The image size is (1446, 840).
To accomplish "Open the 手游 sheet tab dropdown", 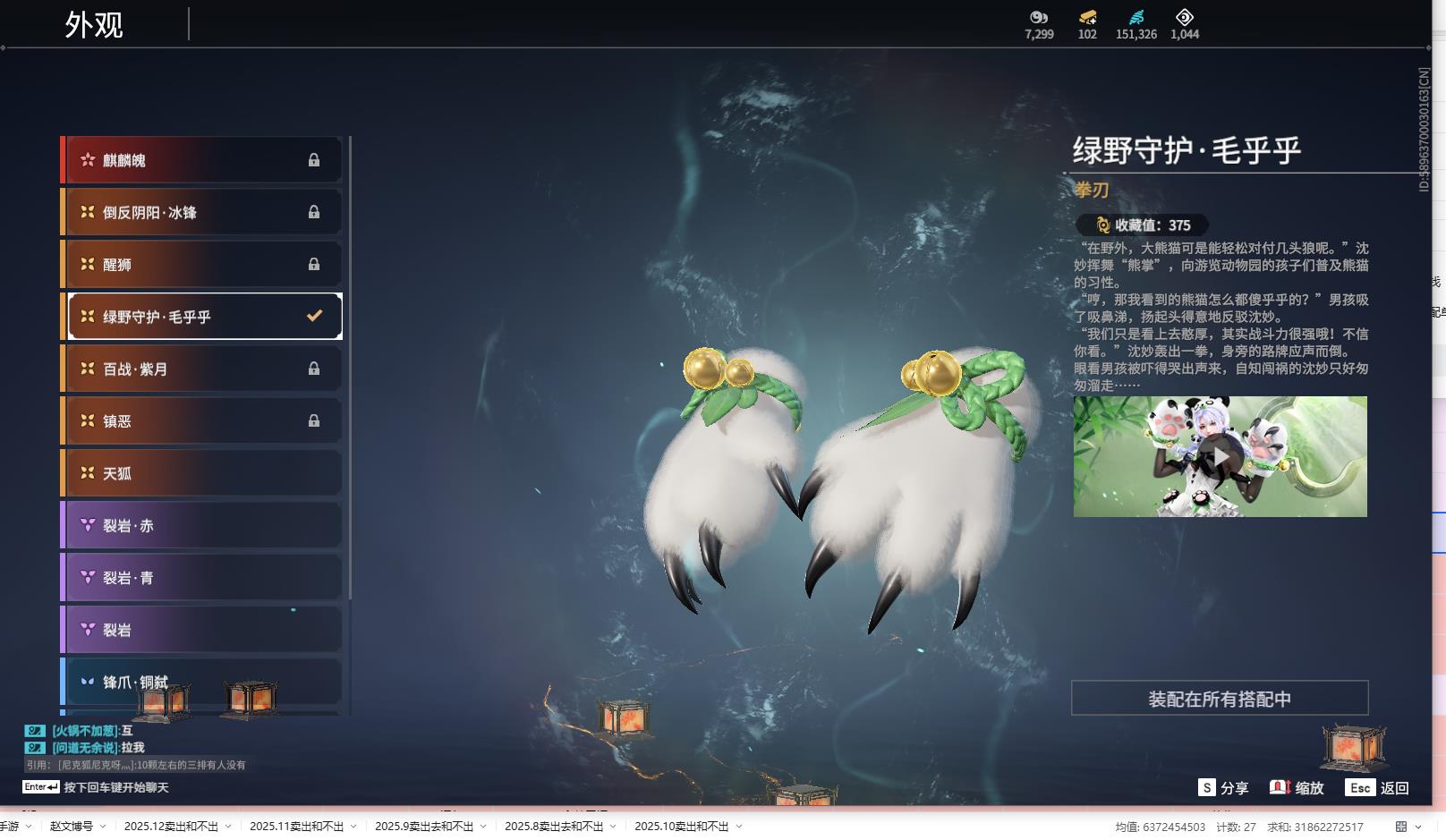I will 29,827.
